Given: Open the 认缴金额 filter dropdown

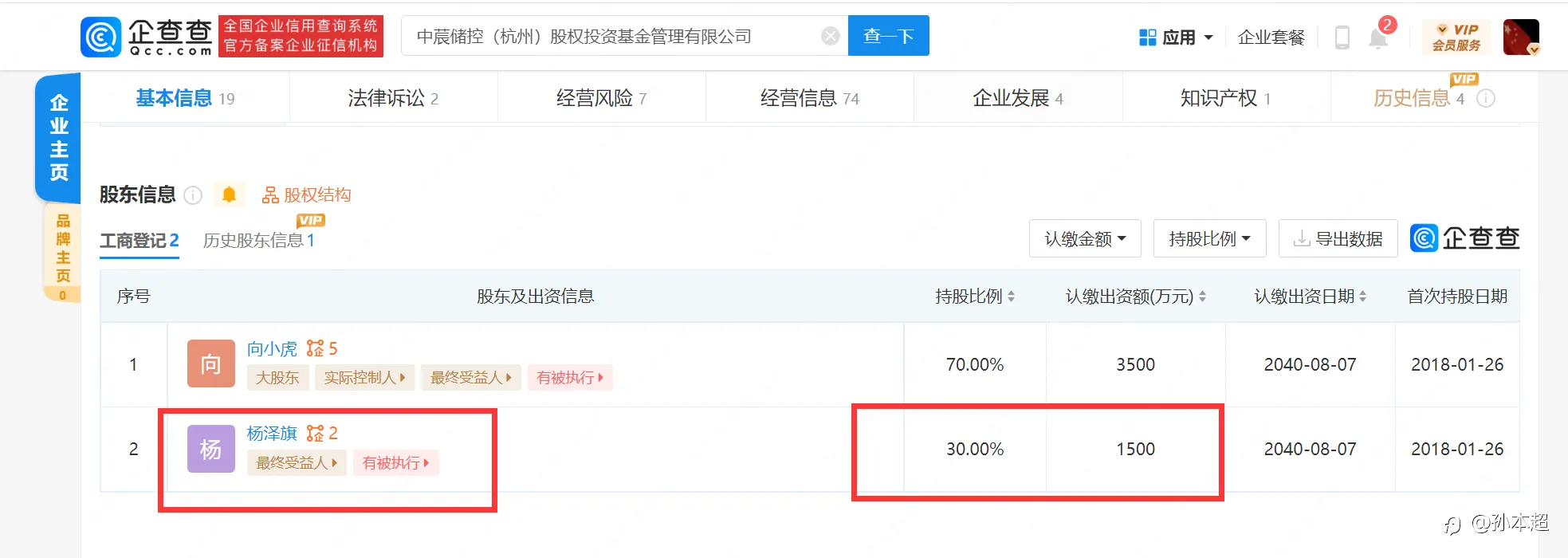Looking at the screenshot, I should coord(1085,238).
